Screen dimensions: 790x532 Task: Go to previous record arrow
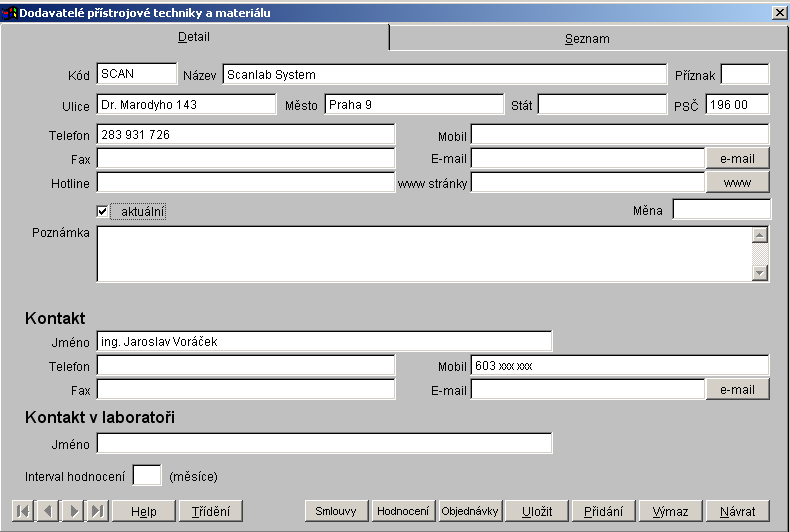tap(47, 511)
